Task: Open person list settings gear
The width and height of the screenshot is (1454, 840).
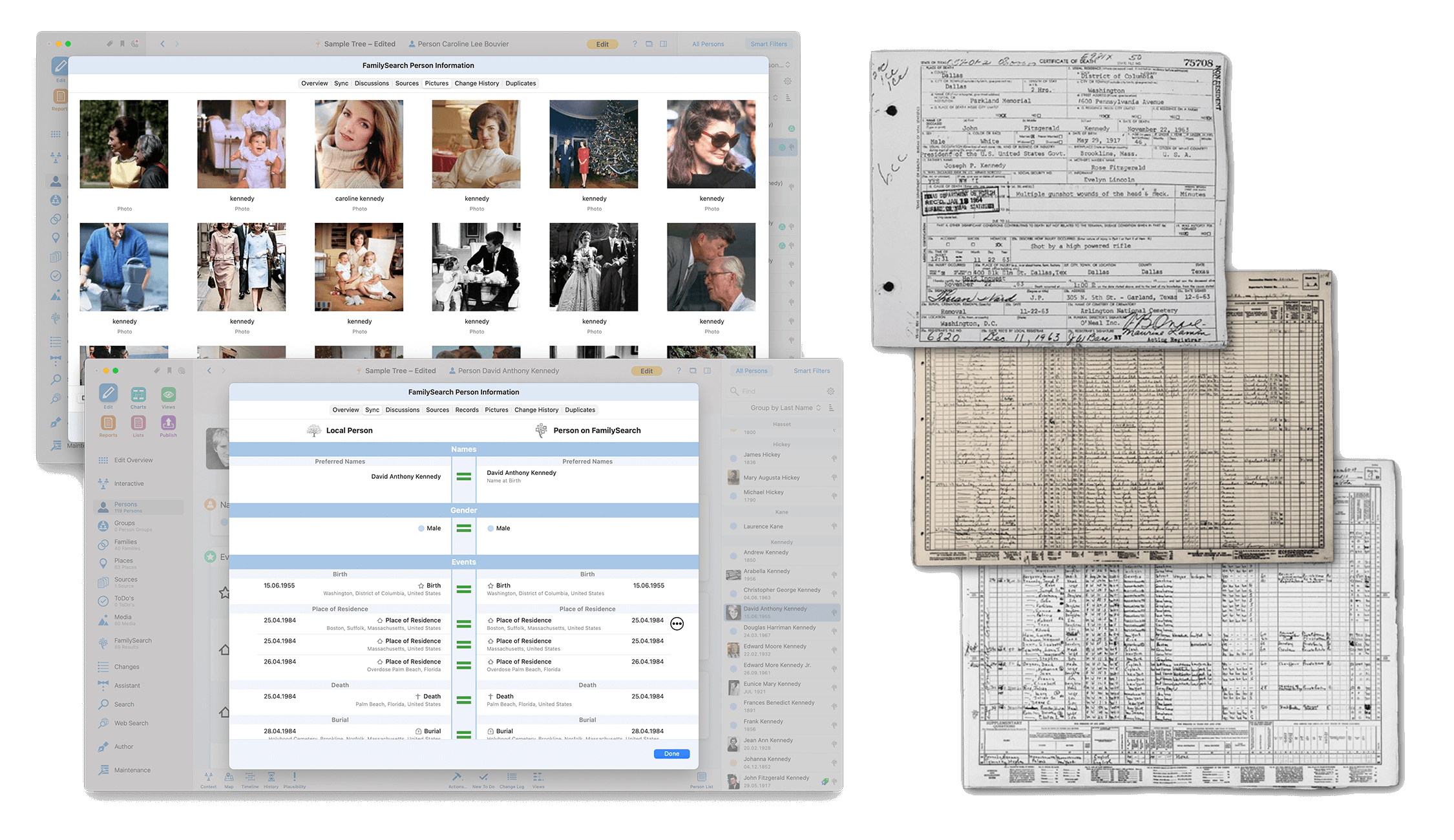Action: point(830,391)
